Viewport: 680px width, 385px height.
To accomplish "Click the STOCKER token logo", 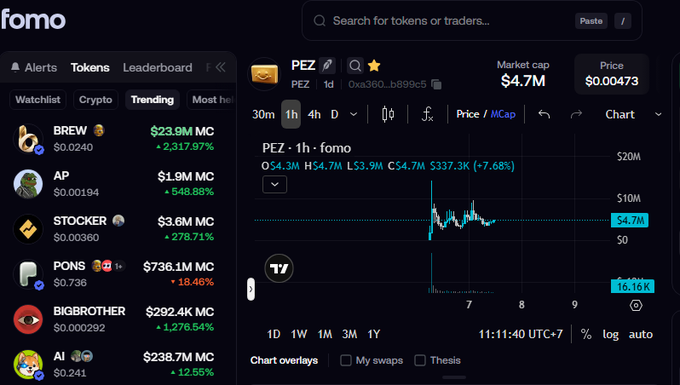I will (x=28, y=229).
